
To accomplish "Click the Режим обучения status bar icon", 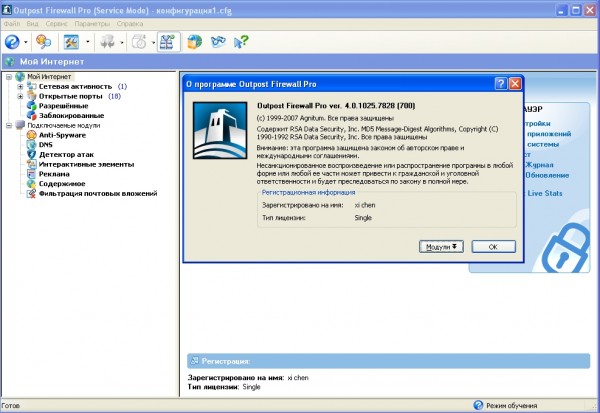I will click(x=478, y=405).
